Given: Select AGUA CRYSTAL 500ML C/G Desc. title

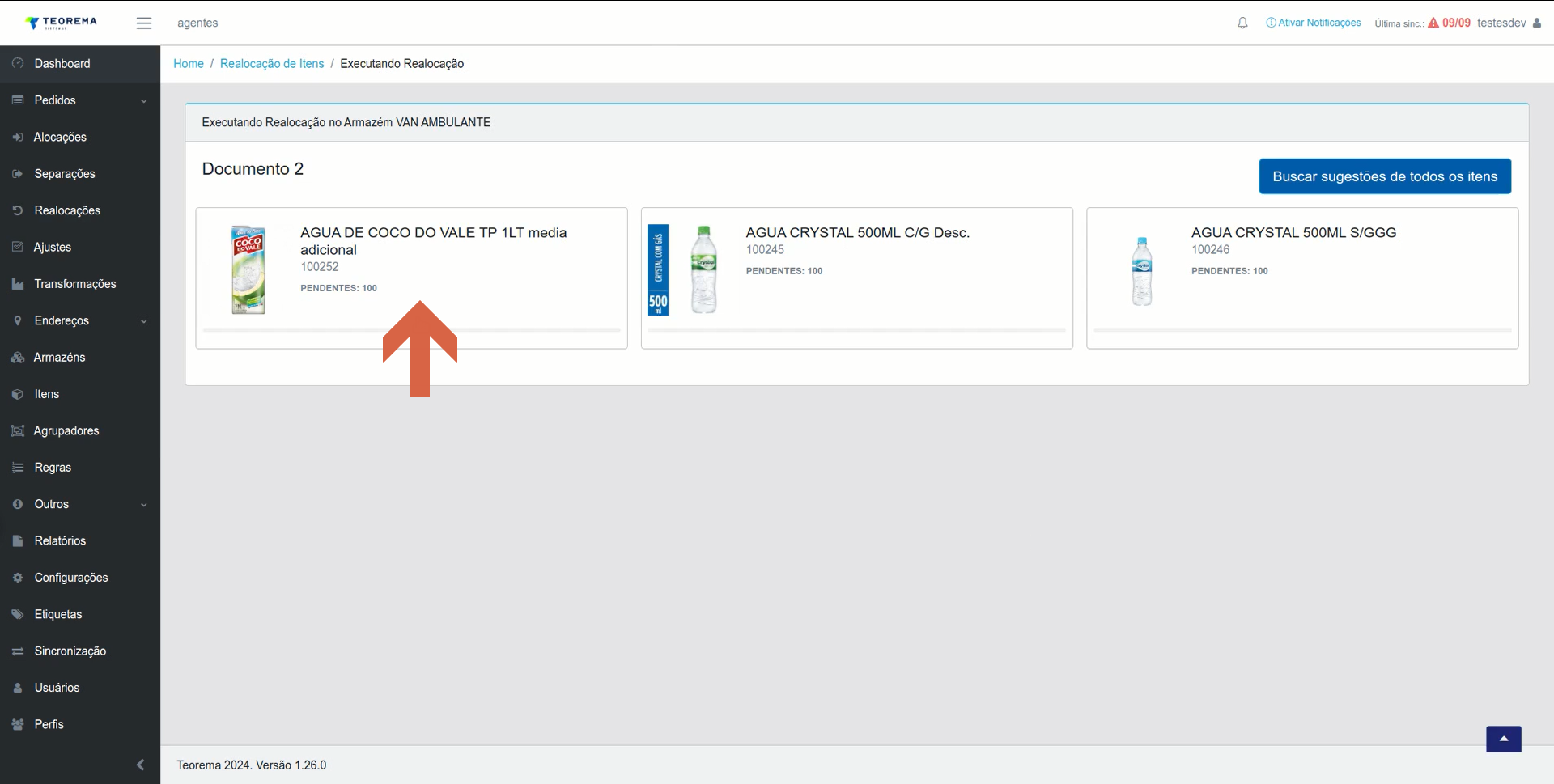Looking at the screenshot, I should click(x=858, y=232).
